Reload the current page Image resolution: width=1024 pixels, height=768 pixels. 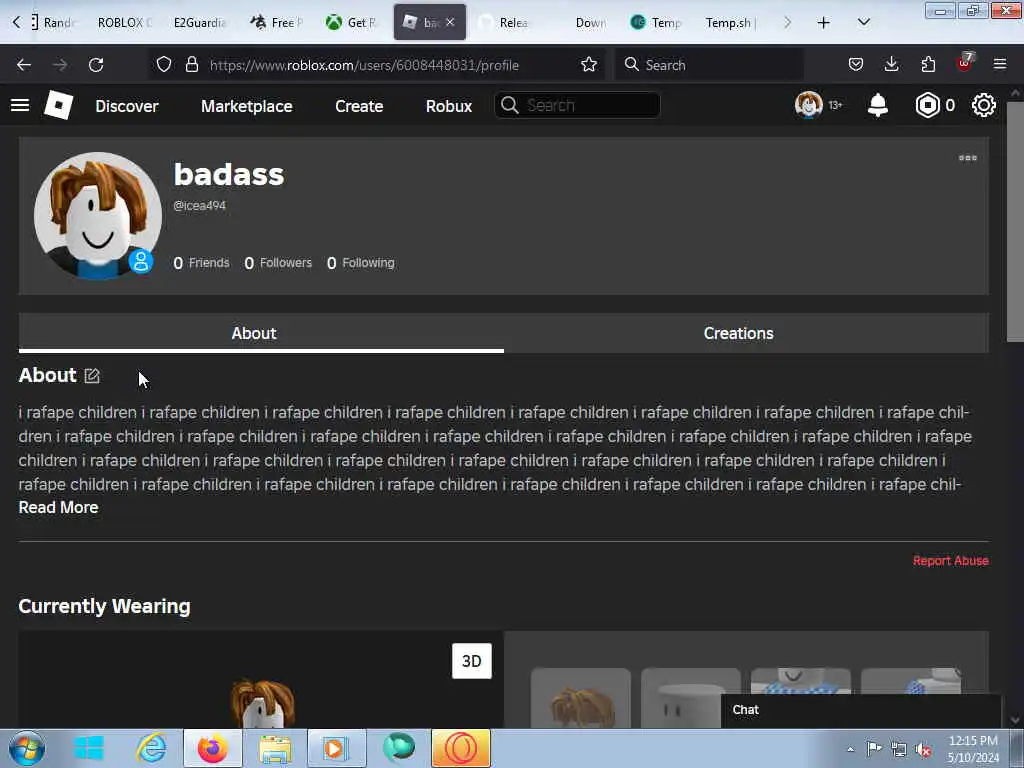click(x=96, y=65)
